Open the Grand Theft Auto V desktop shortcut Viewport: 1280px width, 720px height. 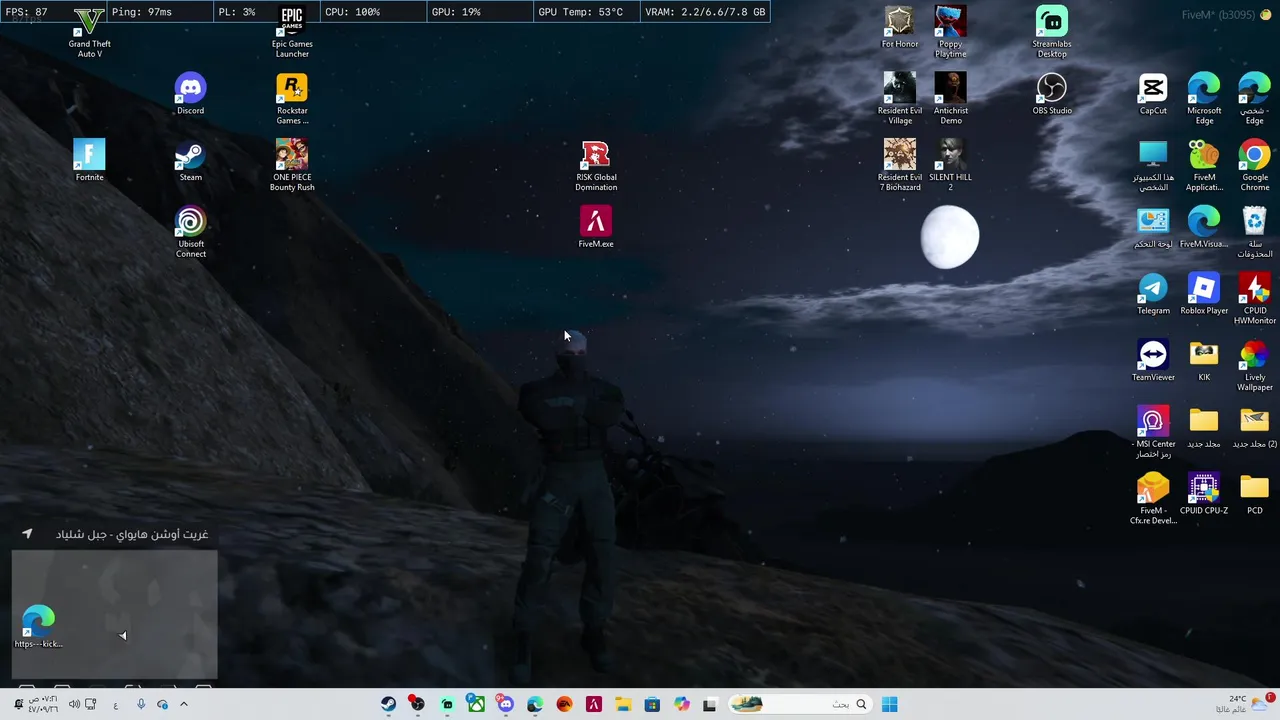pyautogui.click(x=89, y=30)
